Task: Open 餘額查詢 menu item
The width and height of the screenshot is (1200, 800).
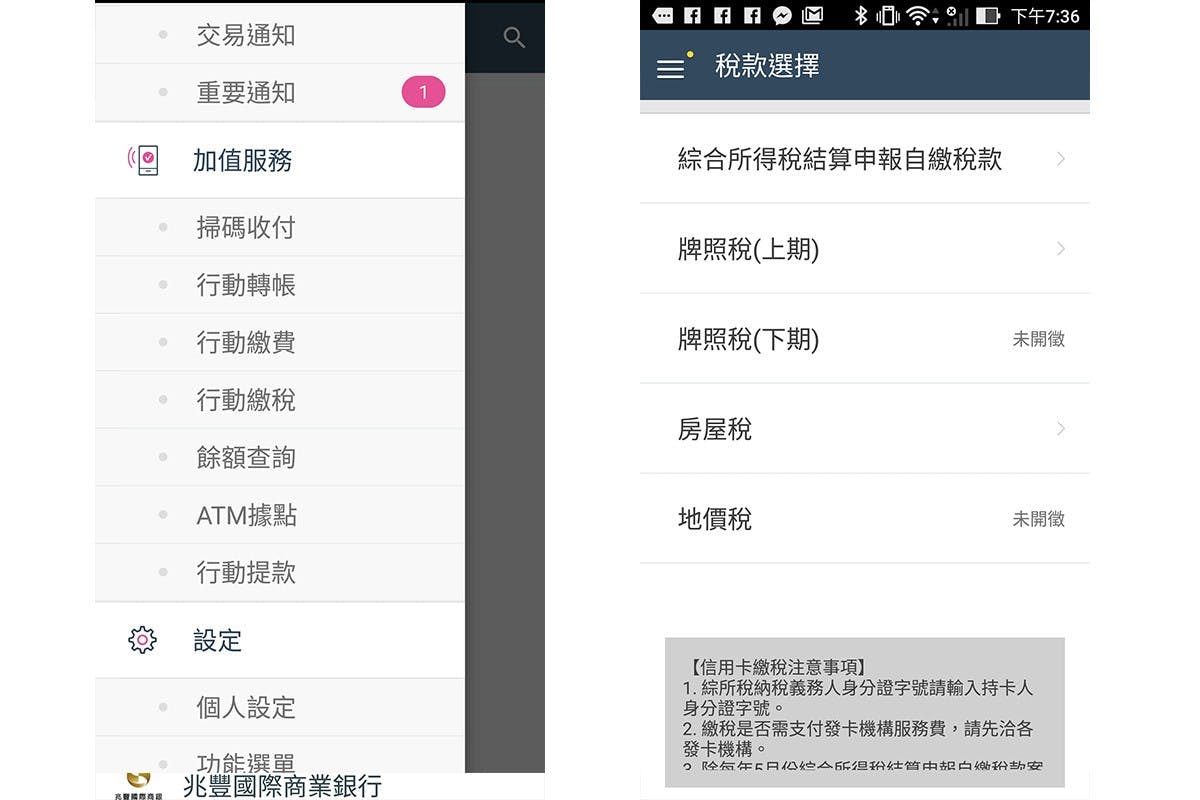Action: (280, 457)
